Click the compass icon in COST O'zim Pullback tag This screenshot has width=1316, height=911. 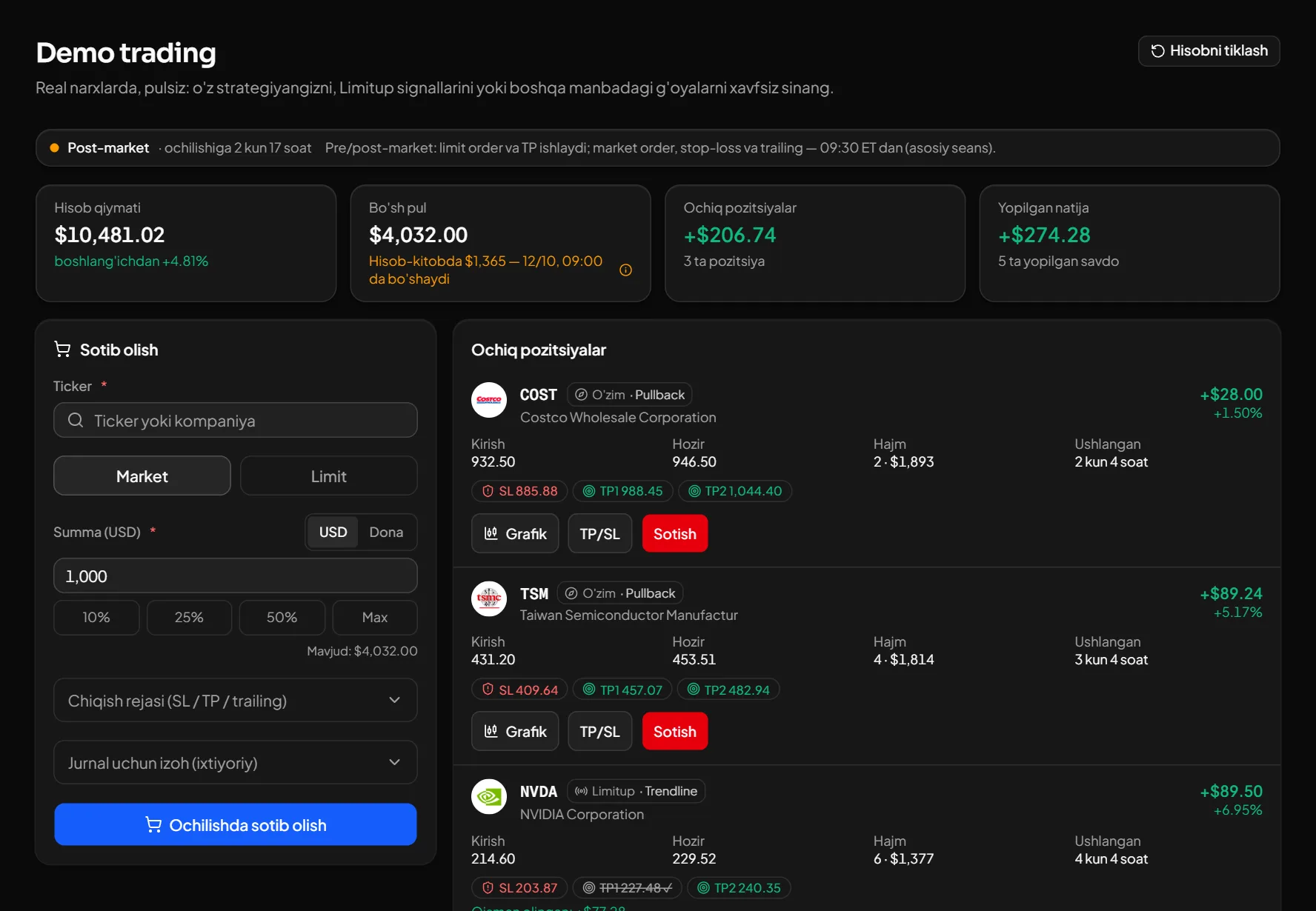pyautogui.click(x=582, y=395)
